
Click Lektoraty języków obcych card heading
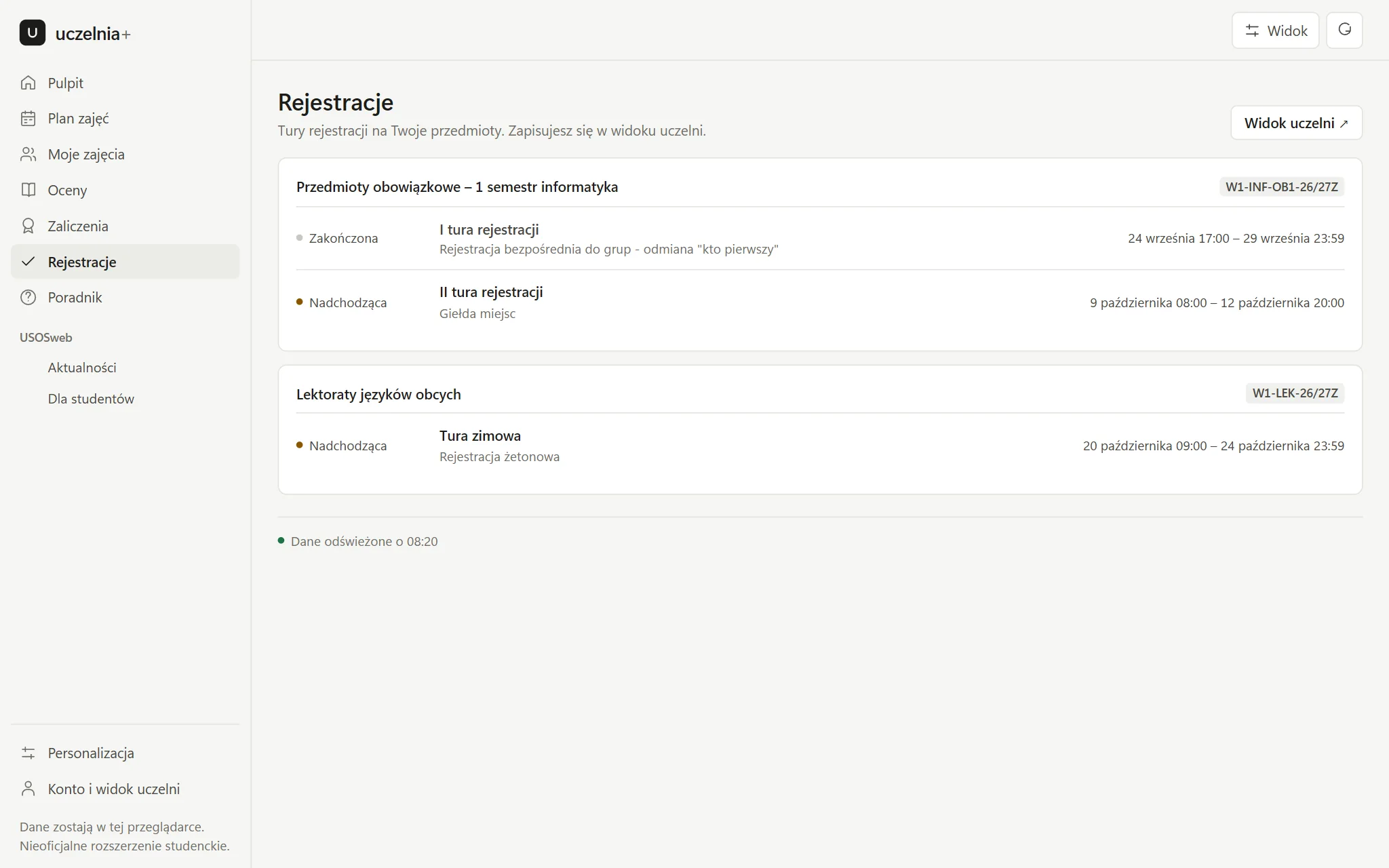(x=378, y=395)
